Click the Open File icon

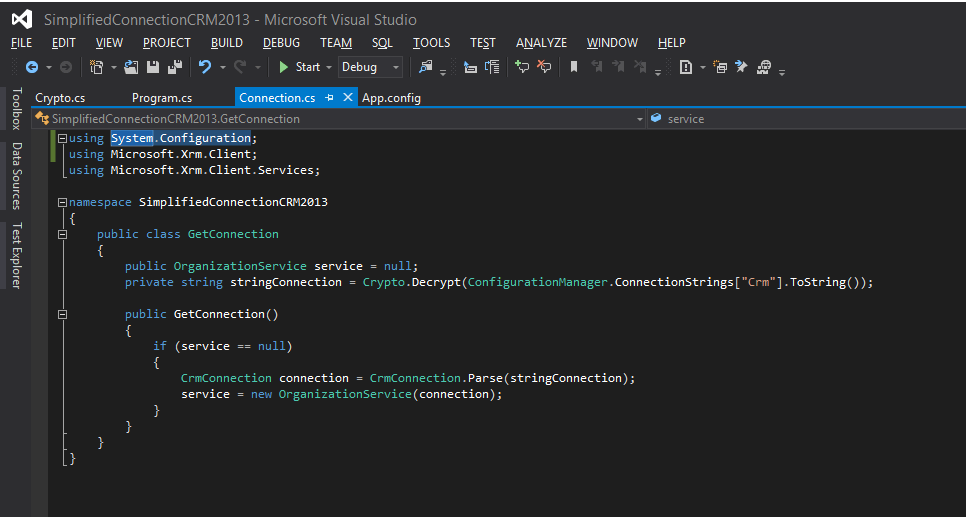coord(131,67)
